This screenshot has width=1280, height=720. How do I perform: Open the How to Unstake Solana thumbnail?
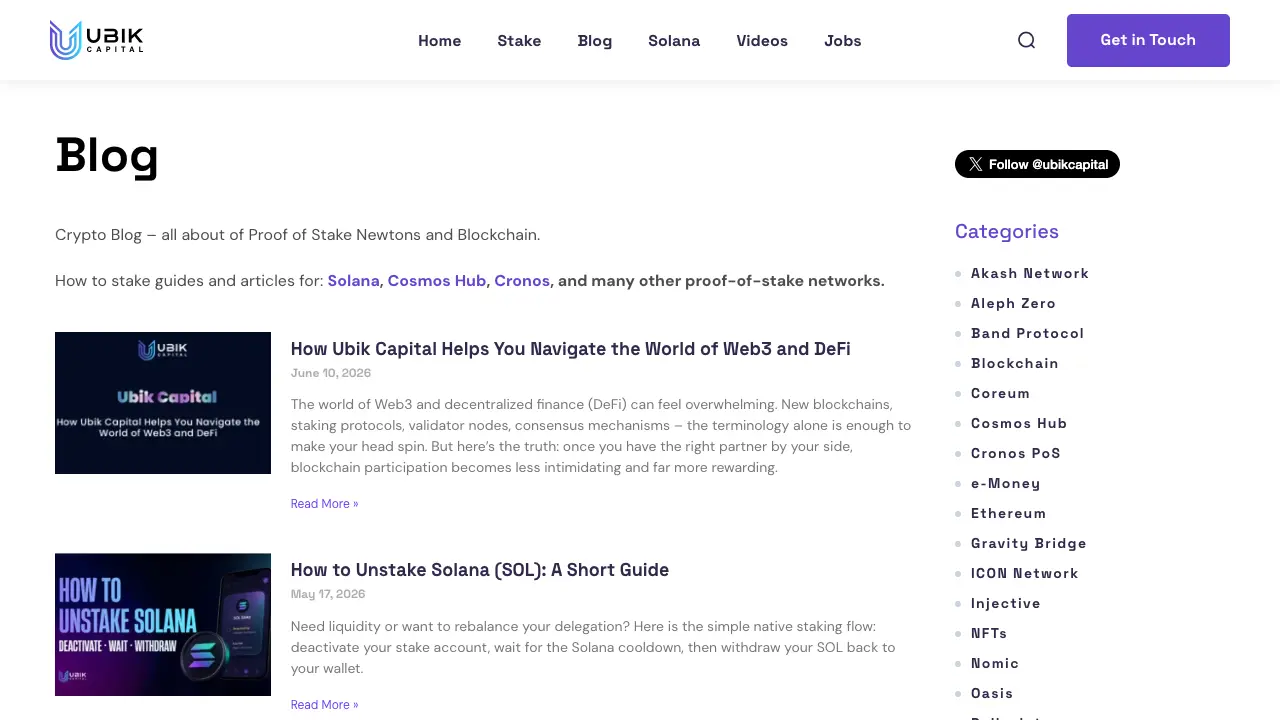point(163,625)
